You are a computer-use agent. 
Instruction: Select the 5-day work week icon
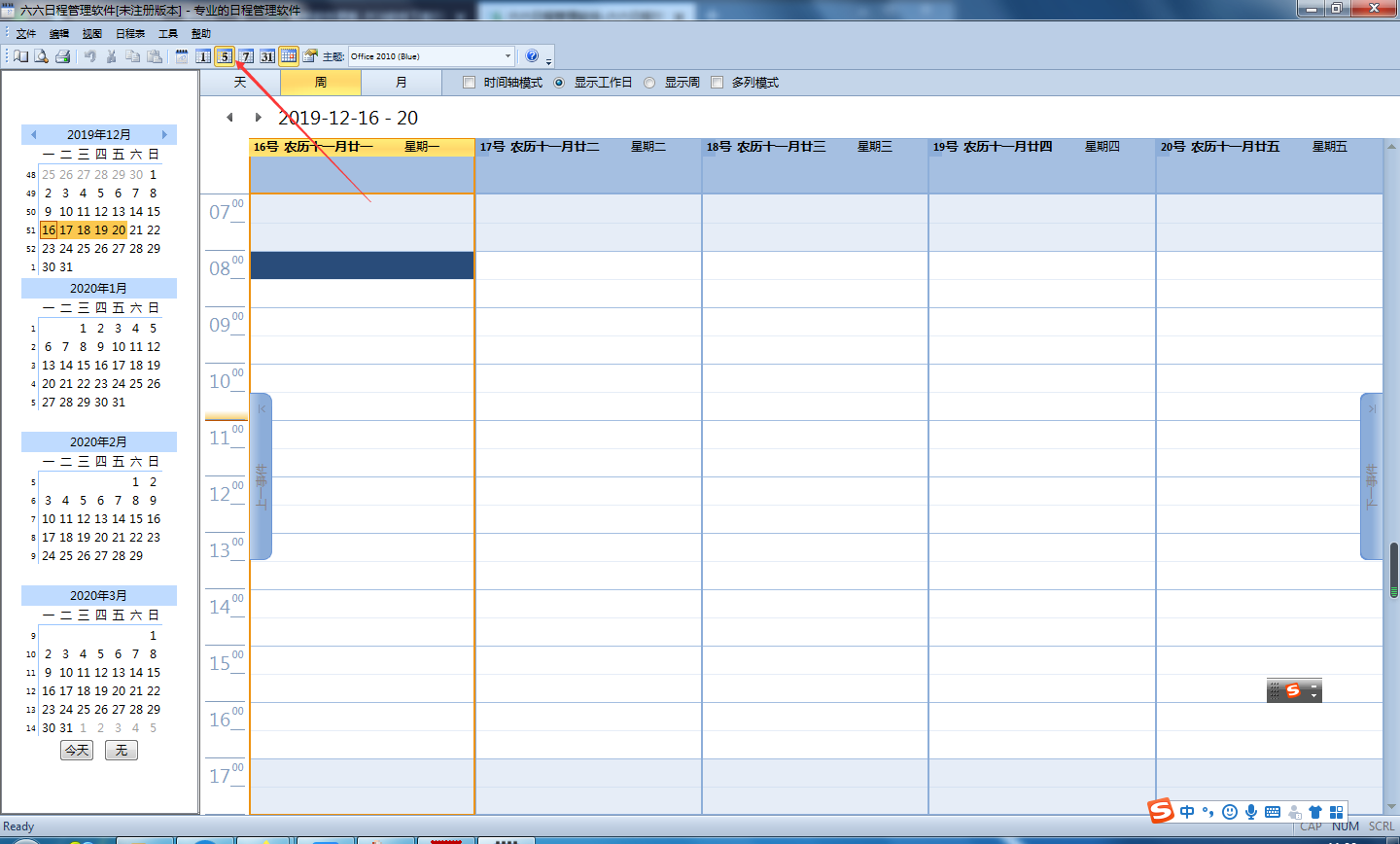point(225,56)
